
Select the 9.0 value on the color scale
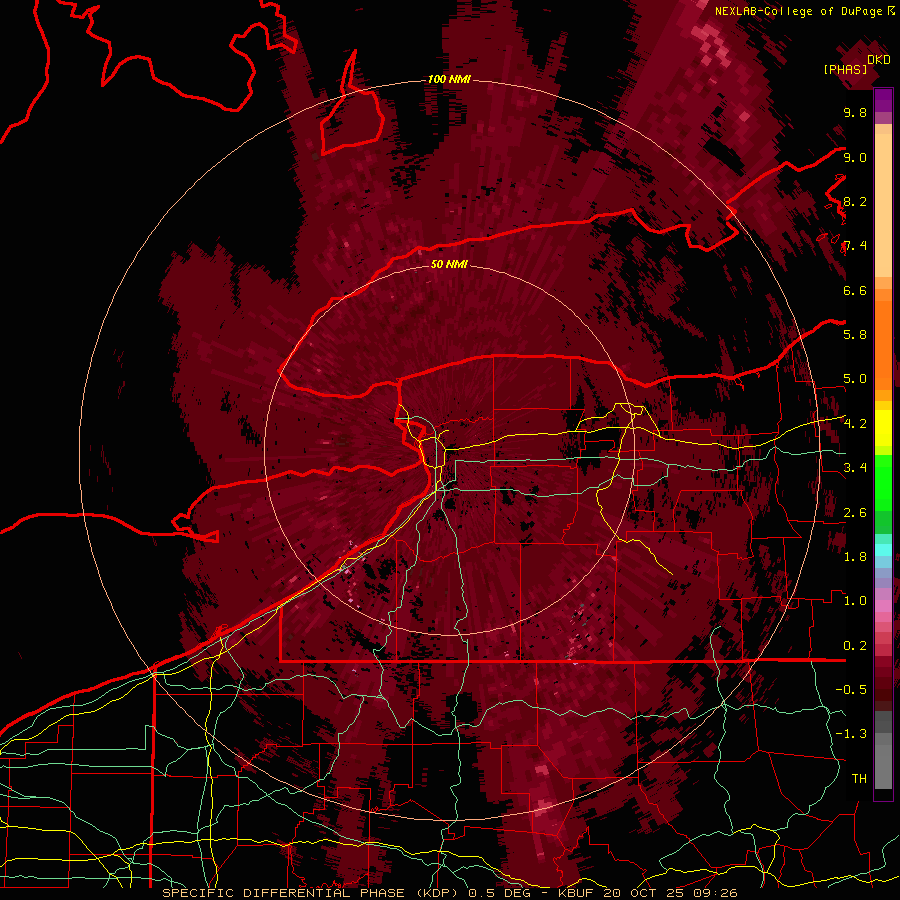point(855,157)
